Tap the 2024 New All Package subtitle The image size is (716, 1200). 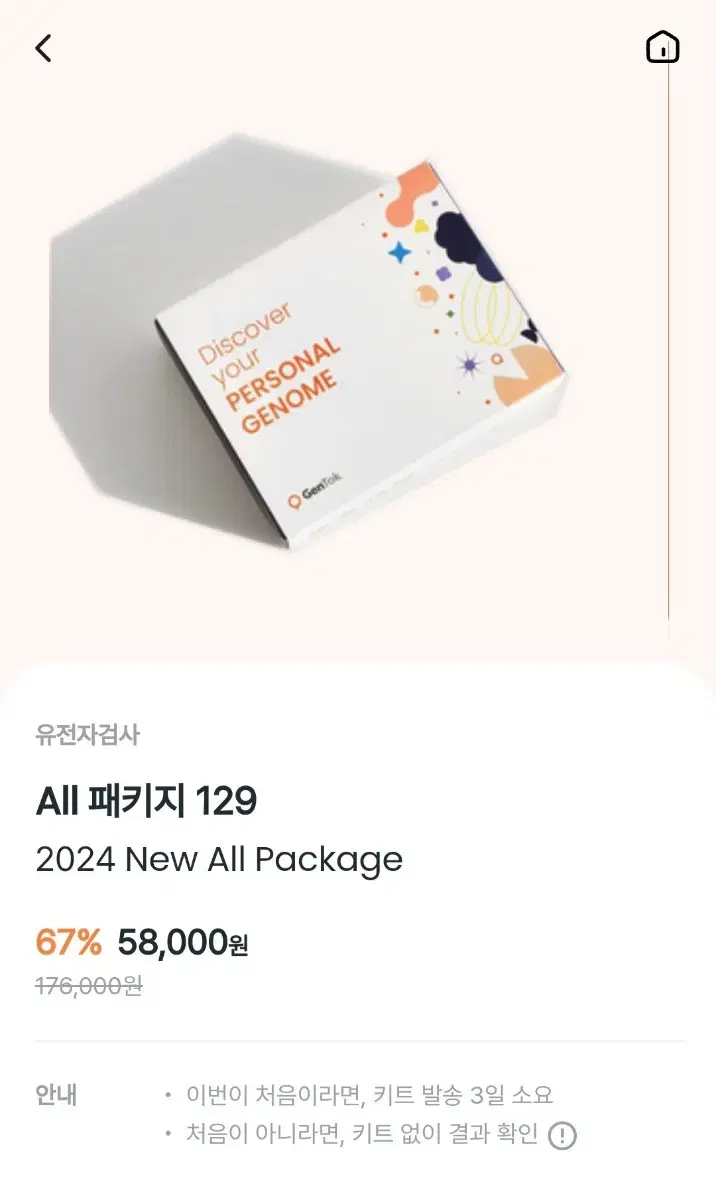point(219,860)
